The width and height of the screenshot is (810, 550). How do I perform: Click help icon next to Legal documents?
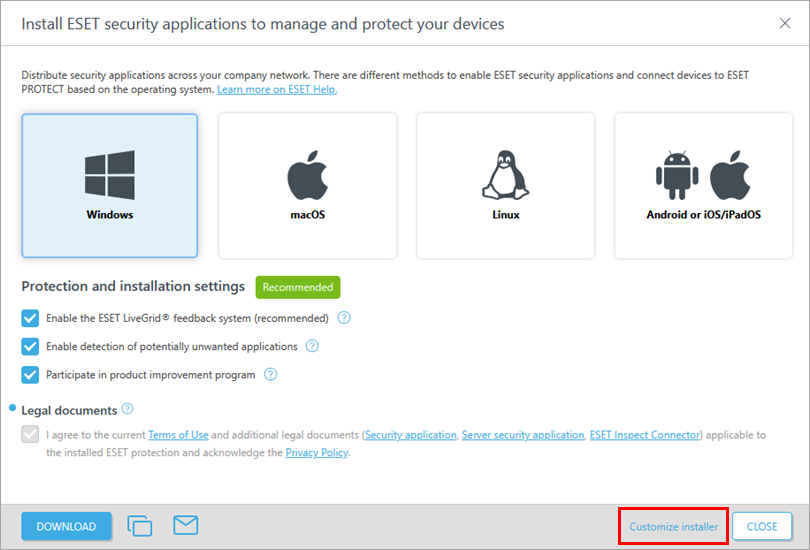(x=127, y=409)
